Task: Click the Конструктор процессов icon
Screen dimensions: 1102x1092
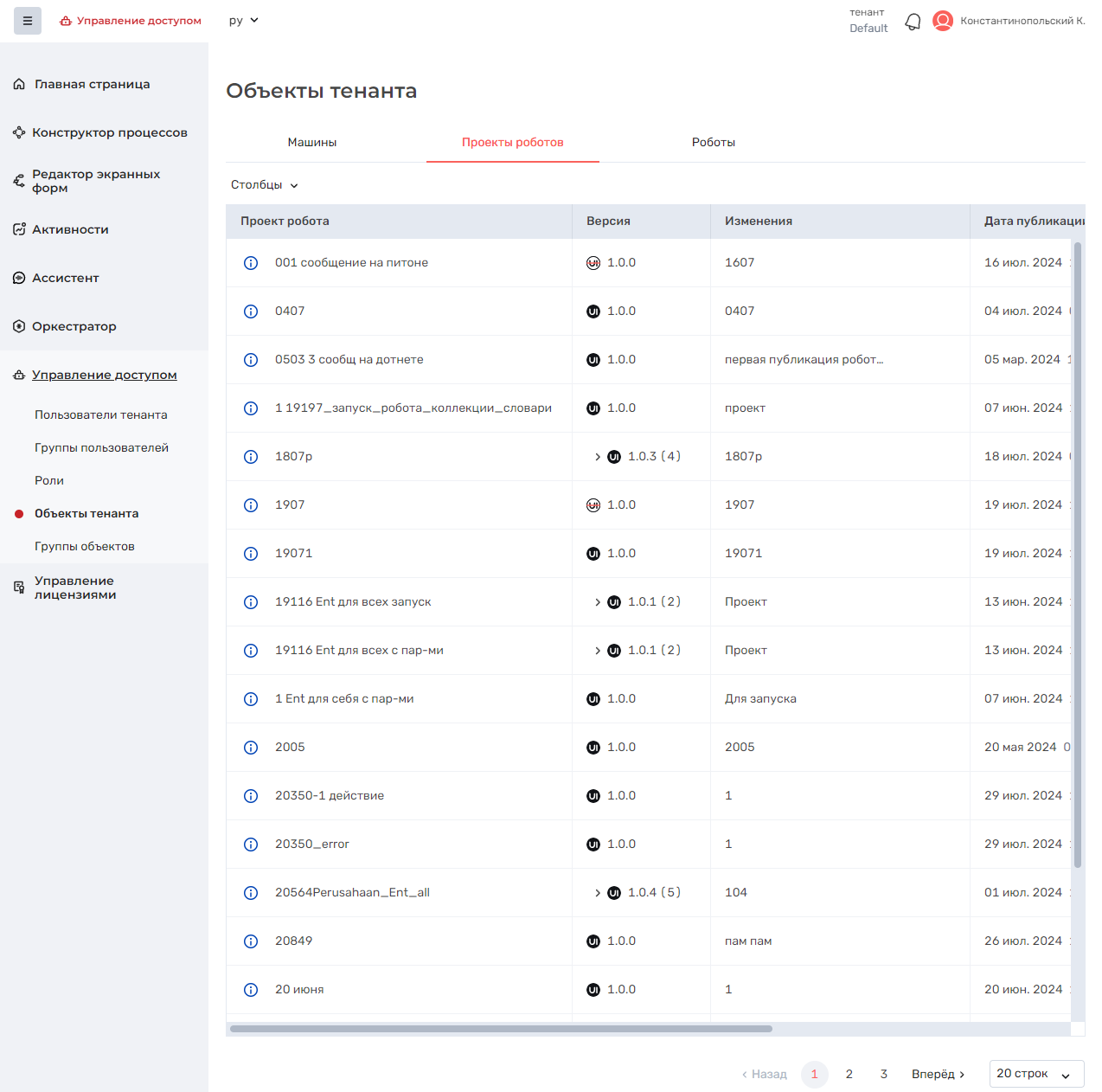Action: (x=19, y=132)
